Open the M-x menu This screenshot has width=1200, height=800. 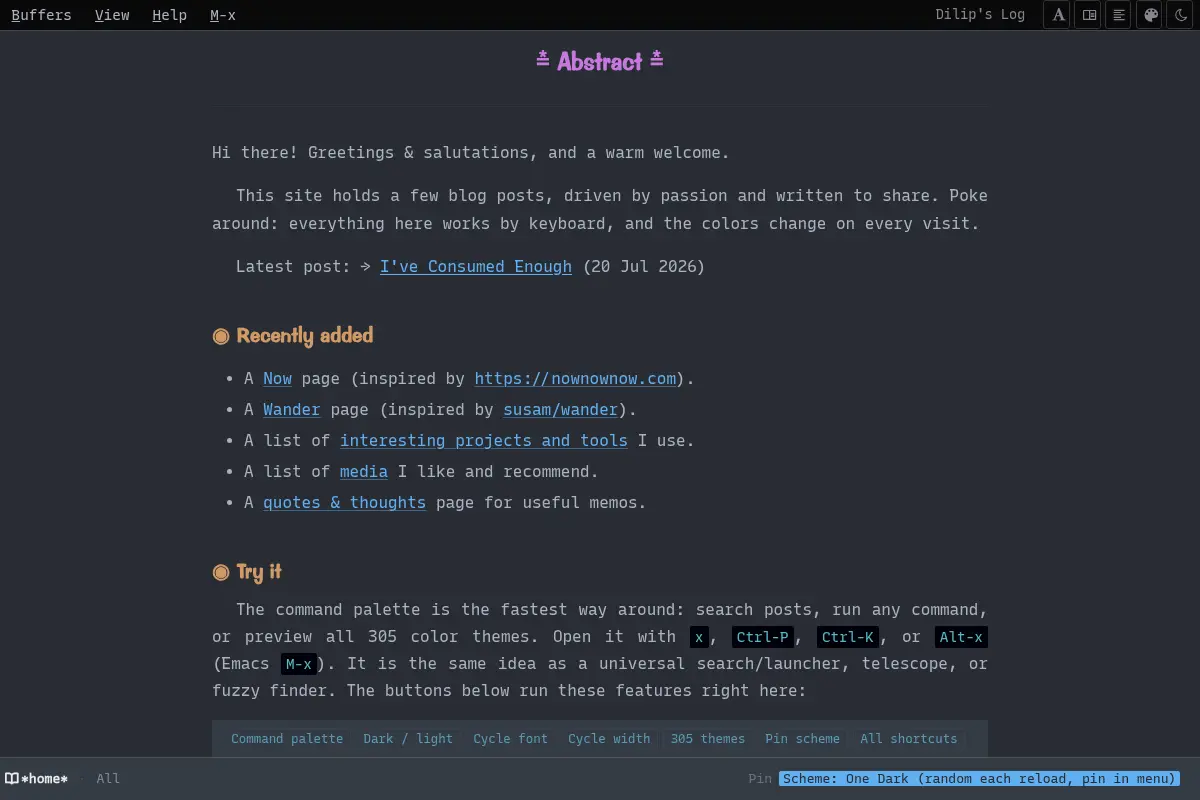pos(223,15)
